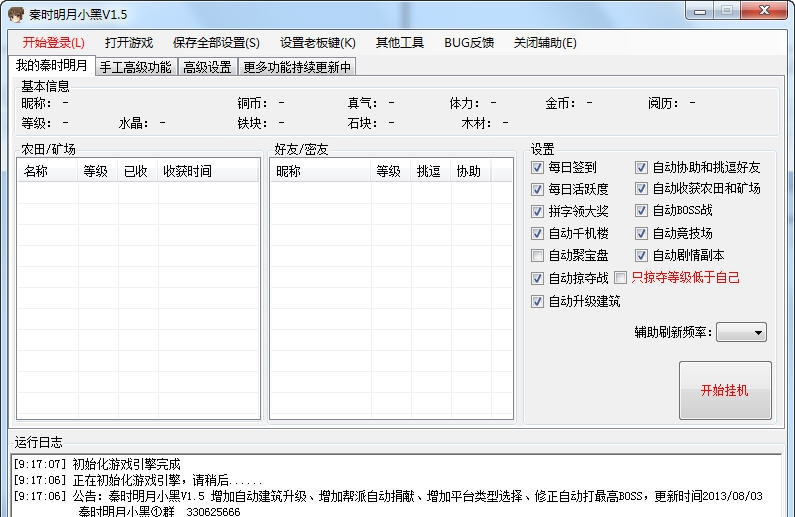Click 已收 column header
The height and width of the screenshot is (517, 795).
[138, 171]
